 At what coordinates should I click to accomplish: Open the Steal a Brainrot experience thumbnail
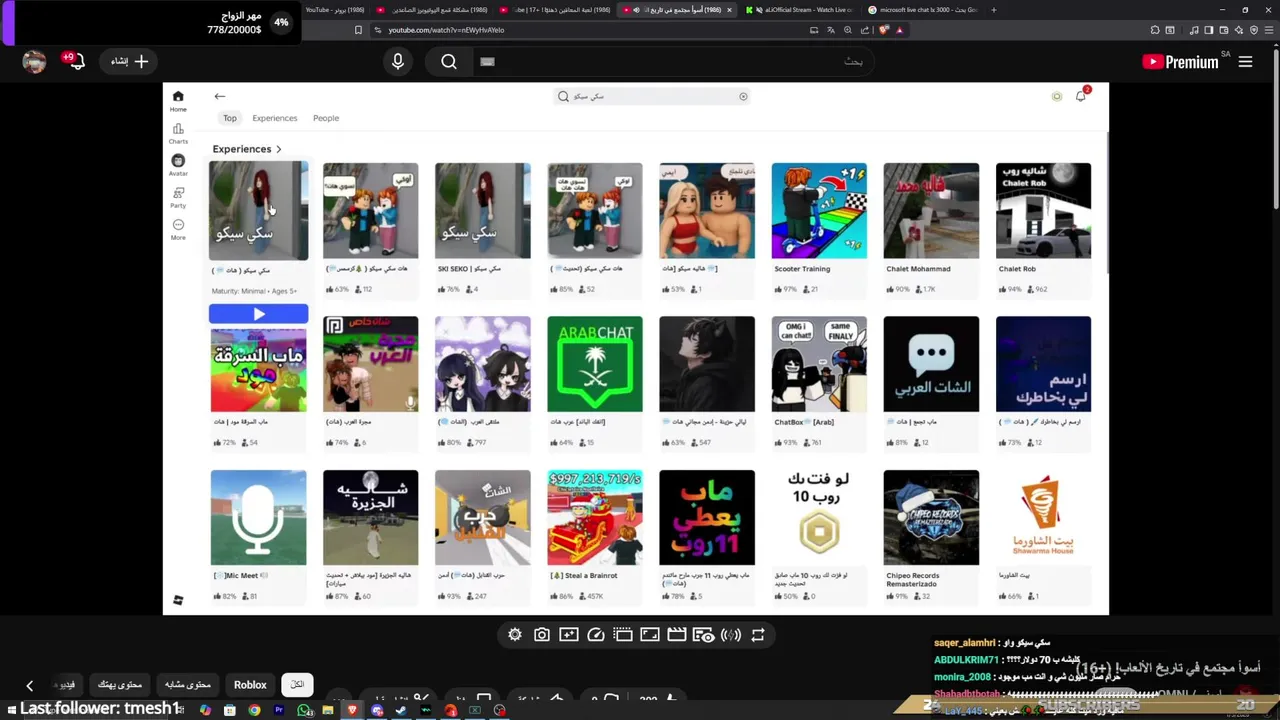point(595,517)
